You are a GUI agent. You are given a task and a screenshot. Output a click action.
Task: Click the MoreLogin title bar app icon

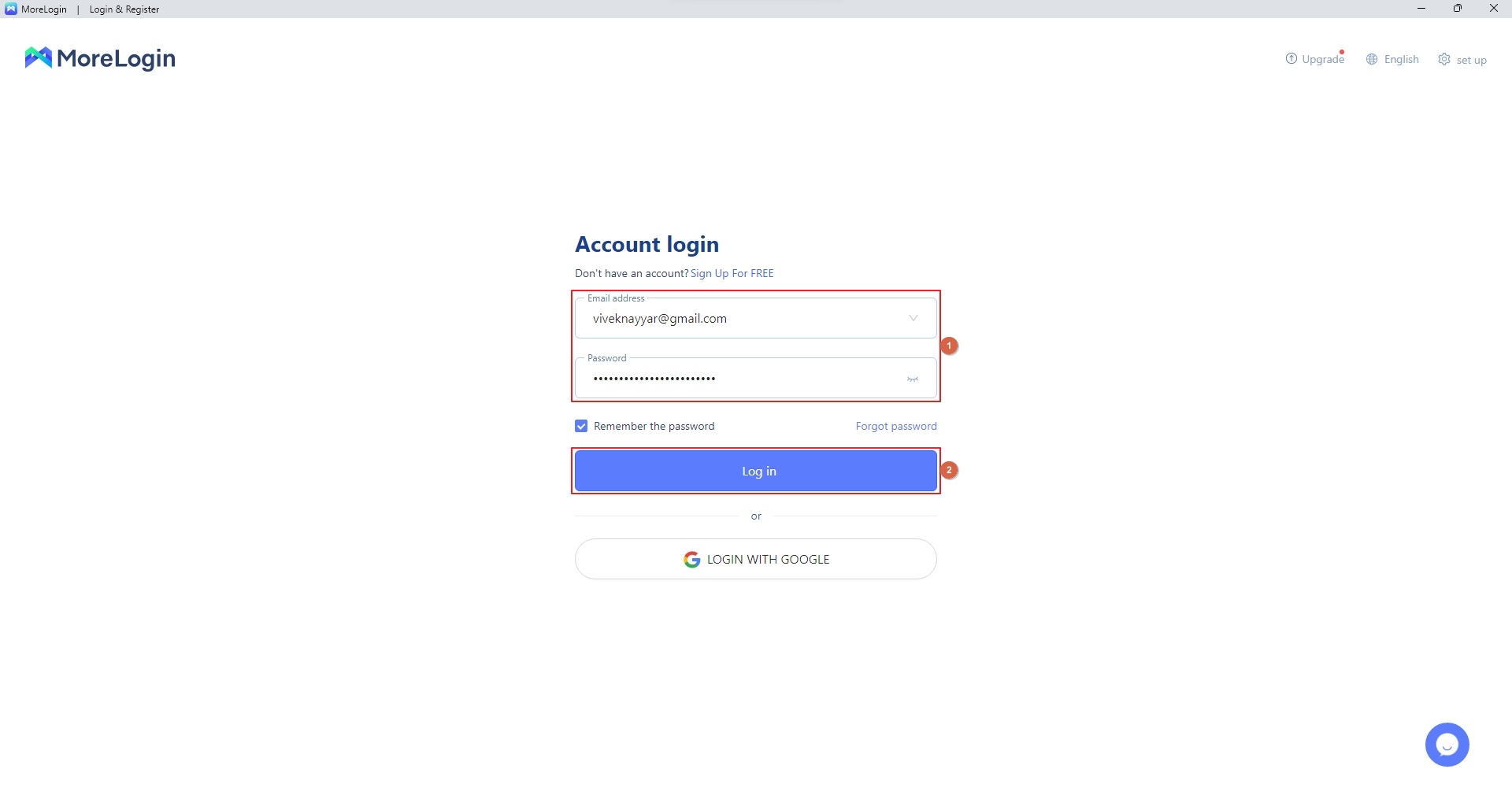[x=11, y=9]
